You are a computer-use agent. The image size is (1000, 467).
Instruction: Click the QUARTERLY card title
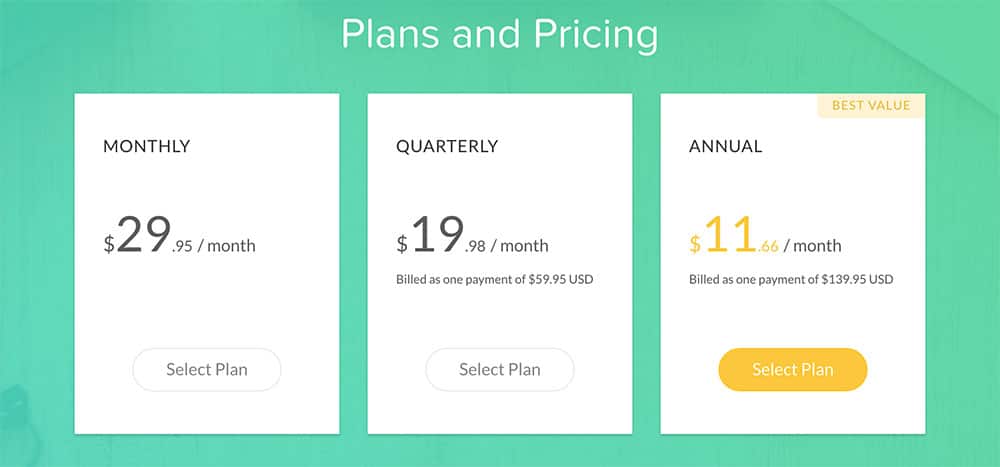coord(447,147)
